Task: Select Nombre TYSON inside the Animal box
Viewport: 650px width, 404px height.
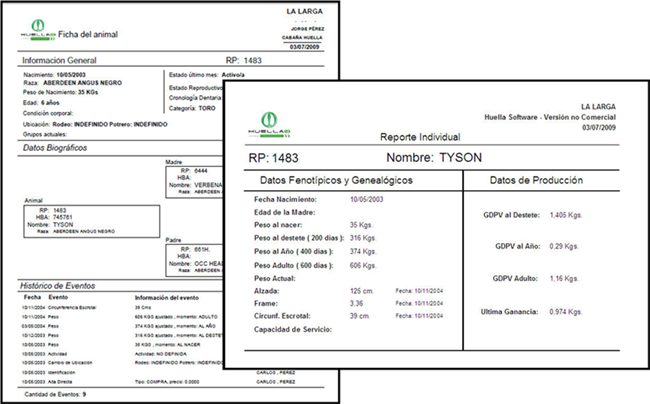Action: click(63, 224)
